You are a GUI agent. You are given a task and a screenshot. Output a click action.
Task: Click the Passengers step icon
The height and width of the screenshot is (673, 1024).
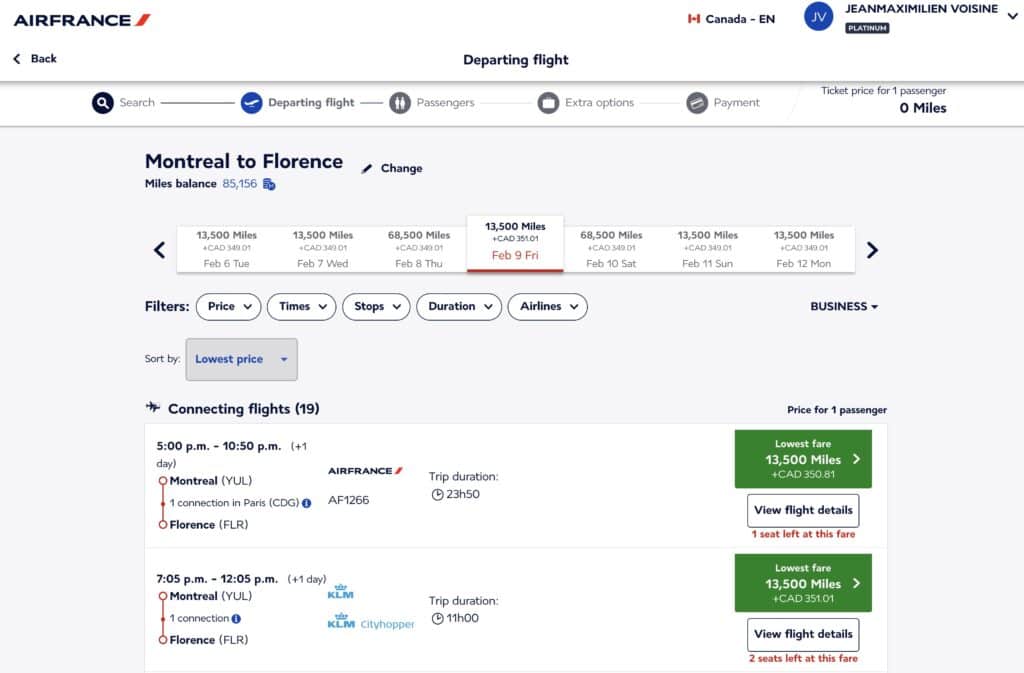pyautogui.click(x=400, y=103)
